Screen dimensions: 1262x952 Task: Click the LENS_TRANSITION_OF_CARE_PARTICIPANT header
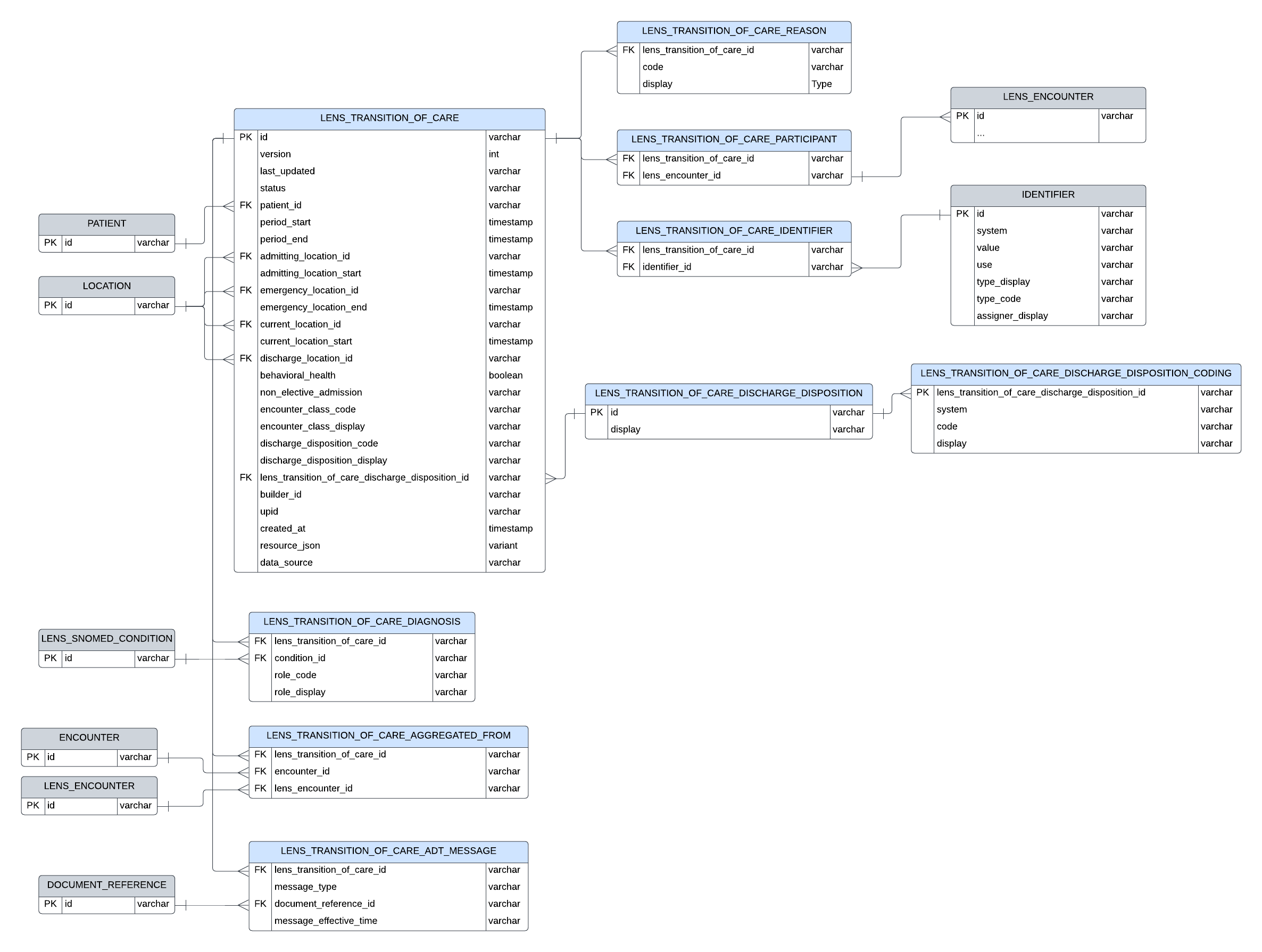point(734,140)
